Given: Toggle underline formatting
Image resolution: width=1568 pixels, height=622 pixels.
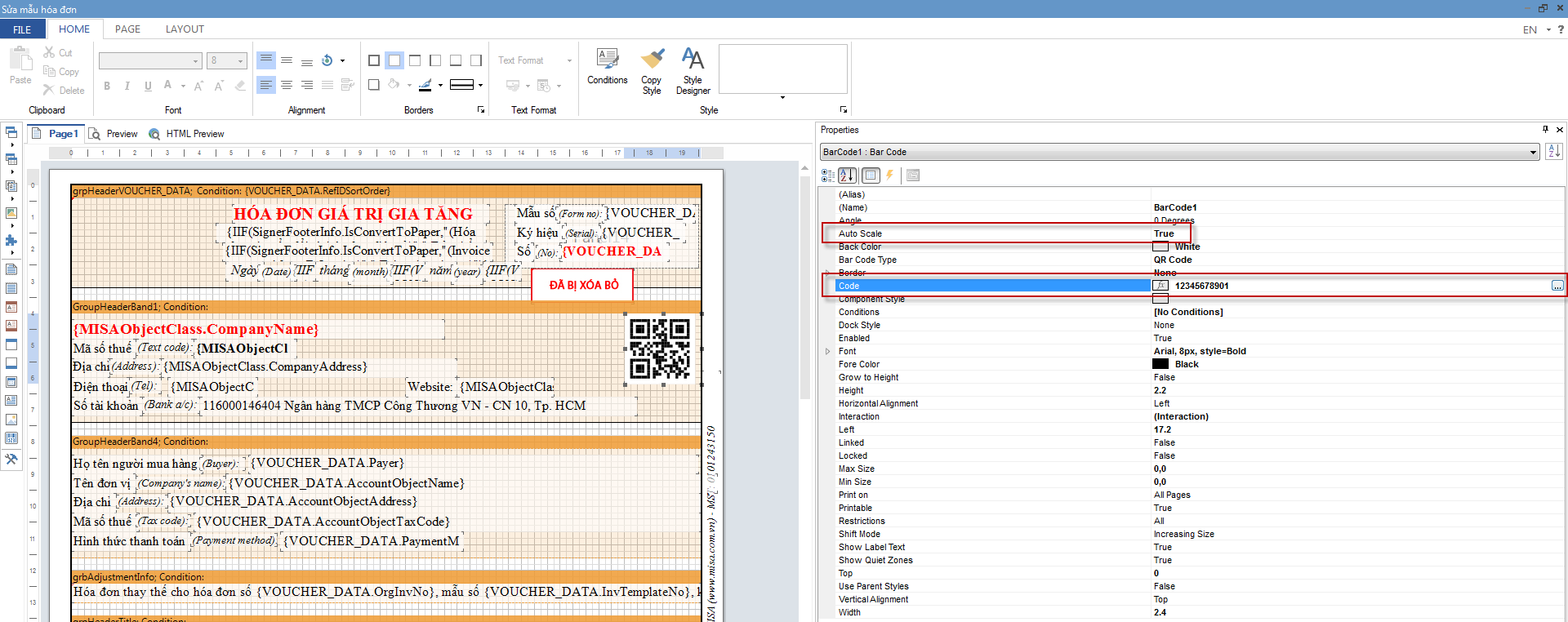Looking at the screenshot, I should point(148,85).
